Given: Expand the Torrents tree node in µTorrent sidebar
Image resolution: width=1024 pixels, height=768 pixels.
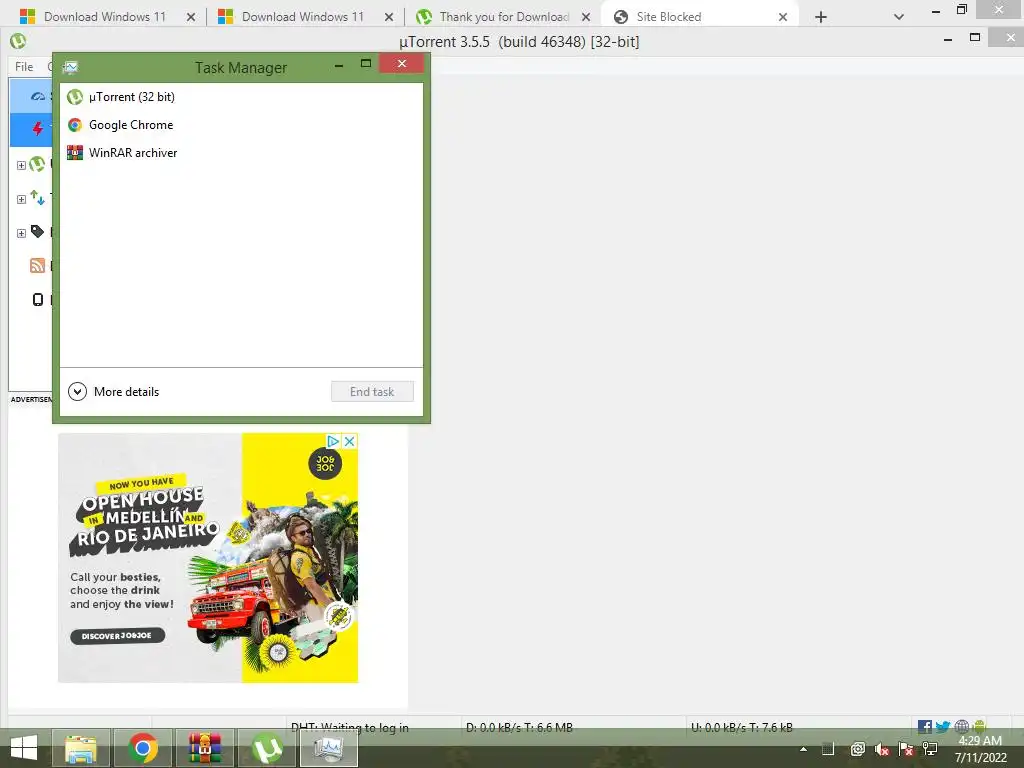Looking at the screenshot, I should [21, 165].
